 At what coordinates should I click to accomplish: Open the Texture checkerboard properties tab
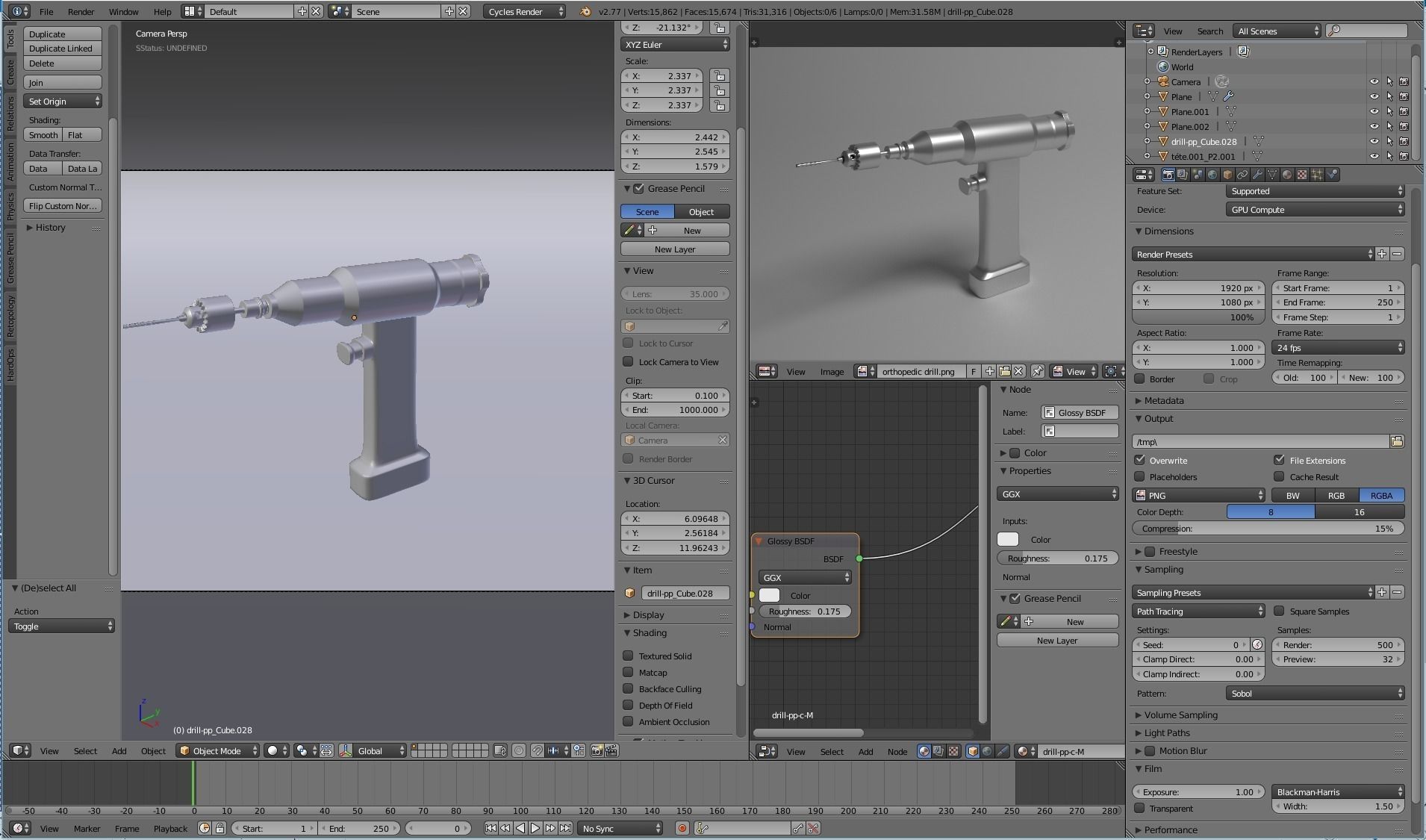(x=1302, y=175)
